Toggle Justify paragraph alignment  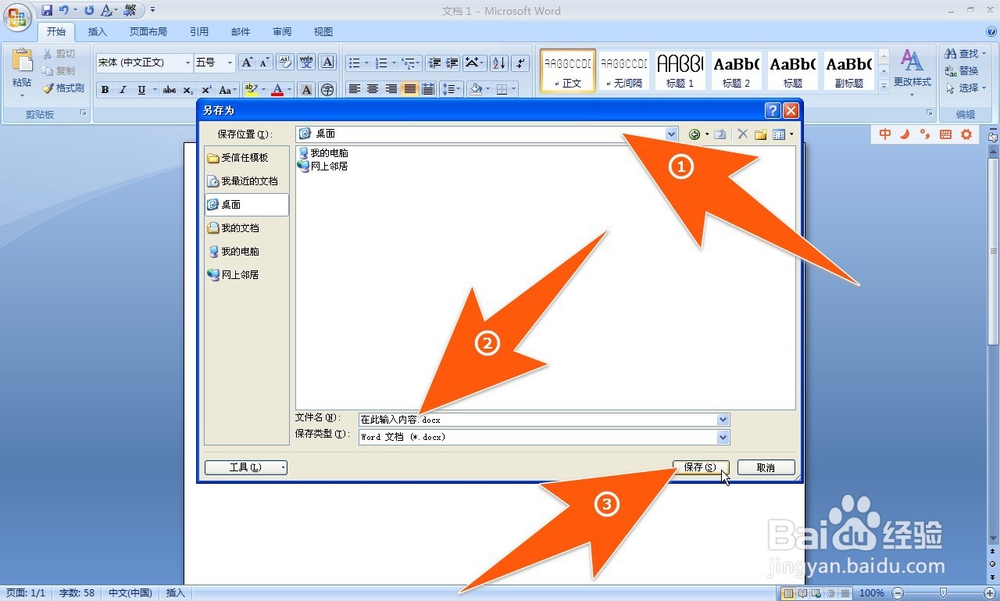click(409, 89)
